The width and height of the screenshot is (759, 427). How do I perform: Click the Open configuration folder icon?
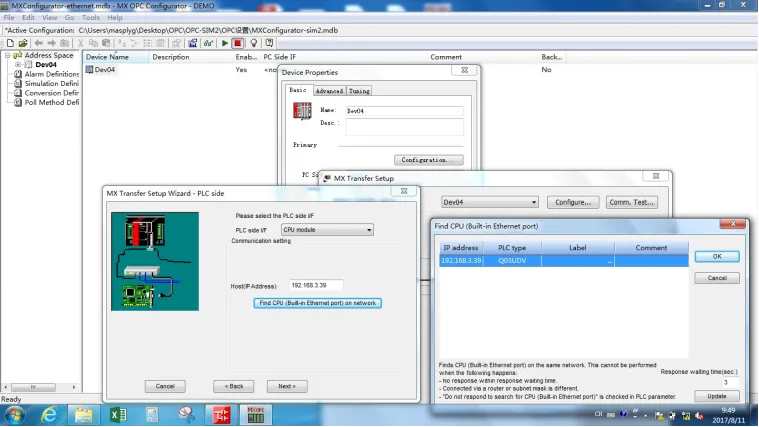(23, 43)
